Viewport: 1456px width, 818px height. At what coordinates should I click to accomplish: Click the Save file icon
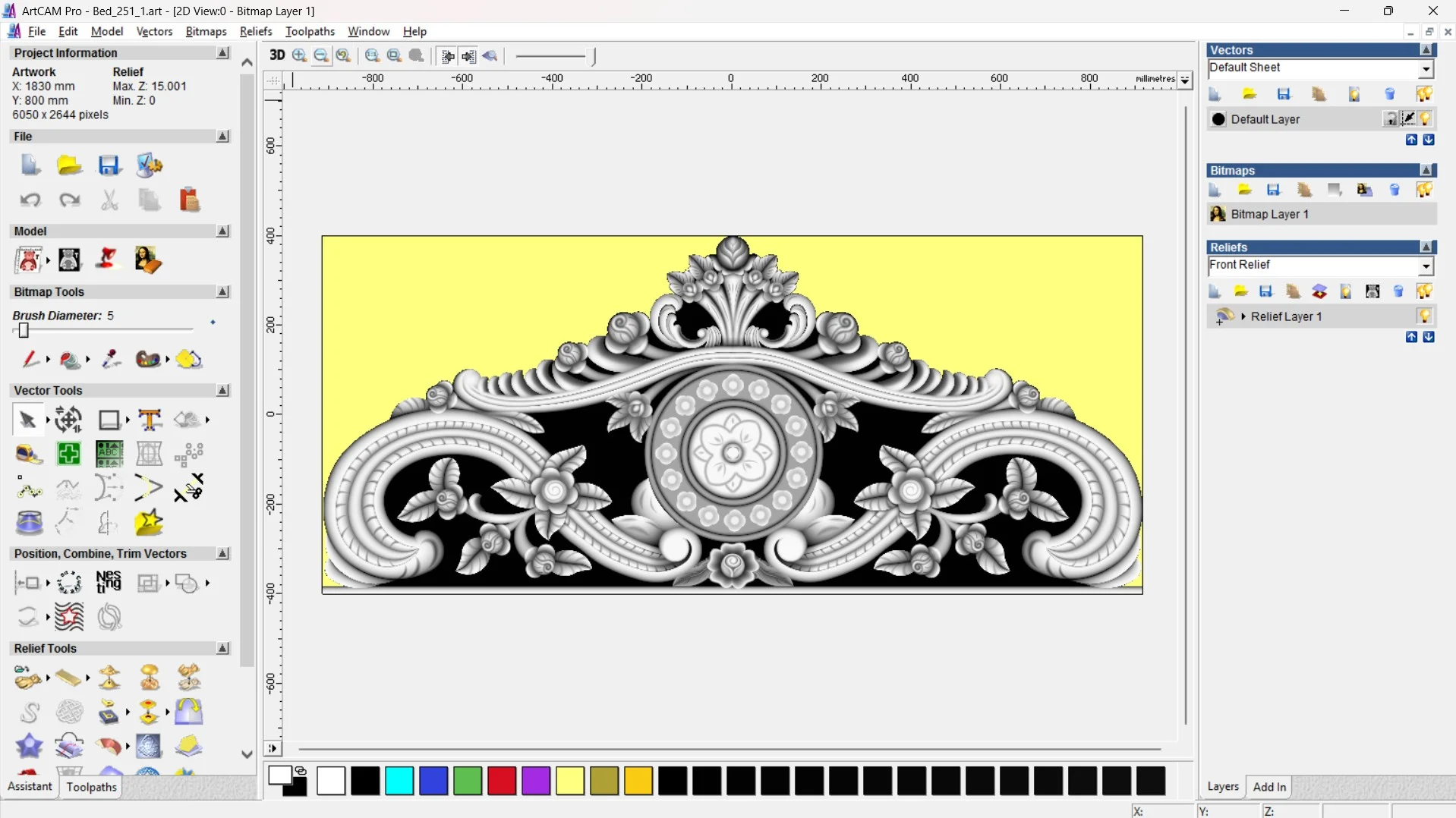[x=109, y=165]
